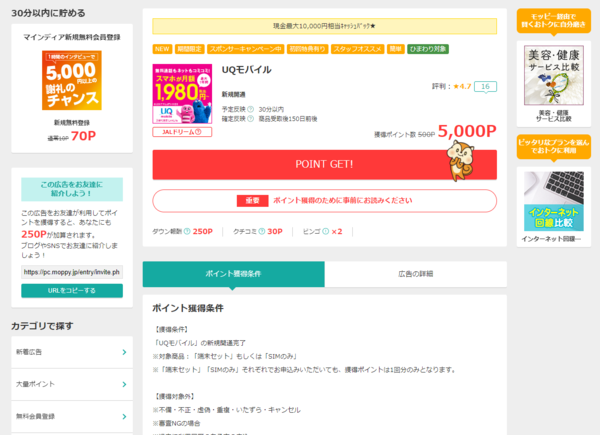Click the カテゴリで探す heading
Screen dimensions: 600x435
(x=42, y=326)
